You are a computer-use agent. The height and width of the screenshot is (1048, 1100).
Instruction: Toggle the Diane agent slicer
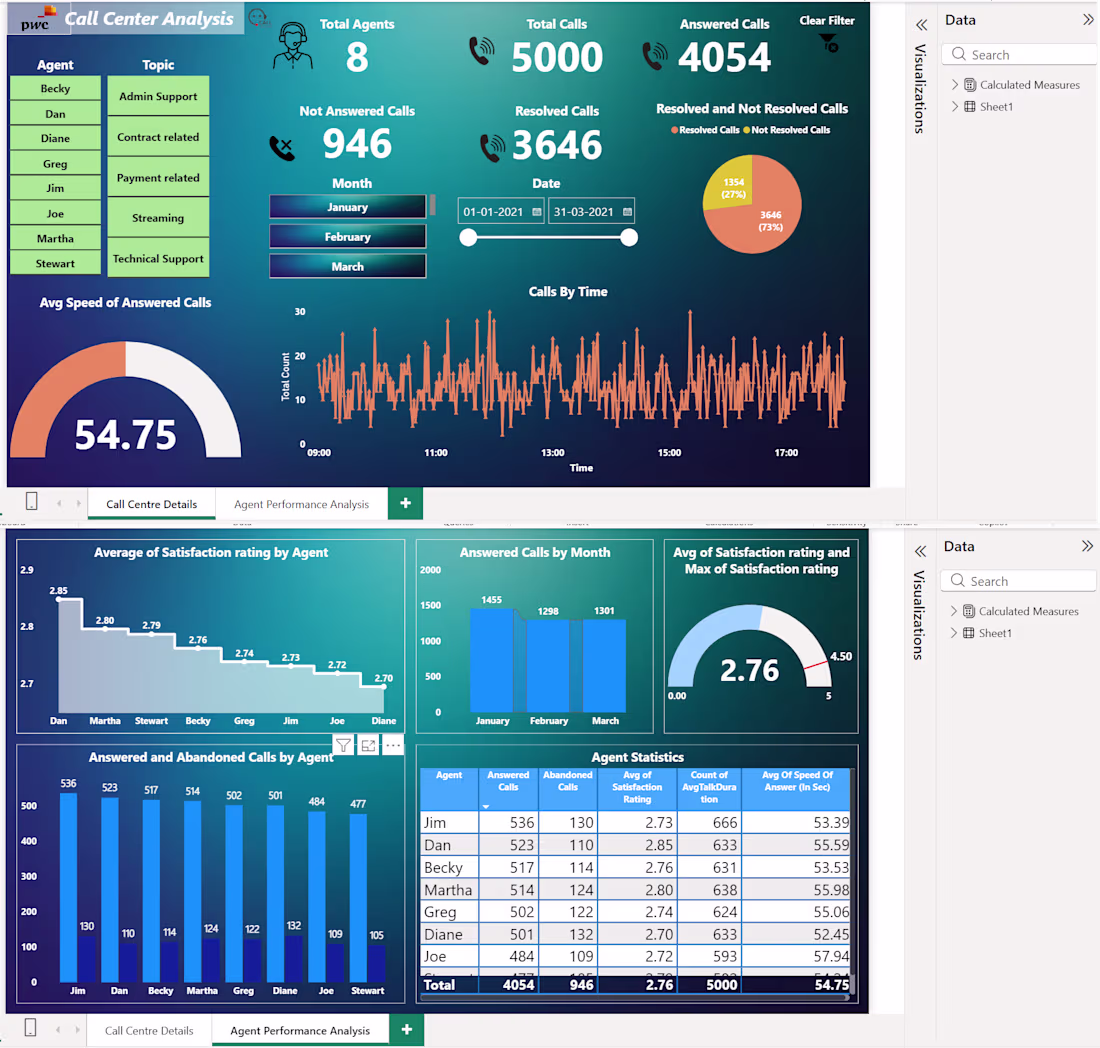click(55, 138)
